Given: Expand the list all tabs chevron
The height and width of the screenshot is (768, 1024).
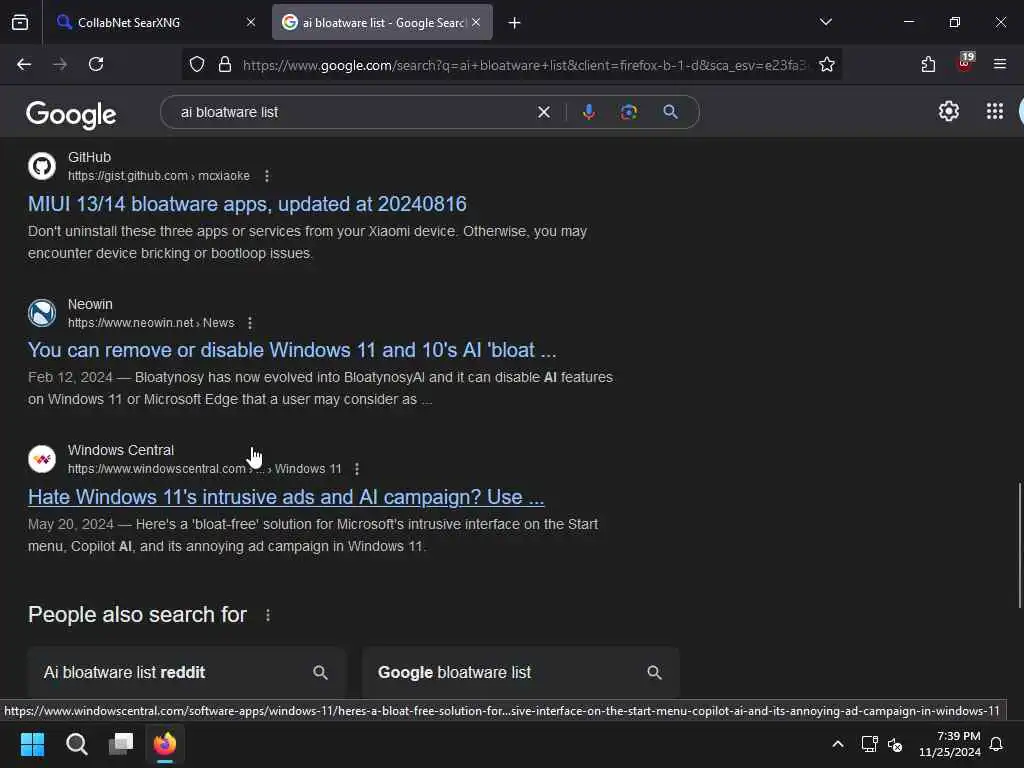Looking at the screenshot, I should [826, 22].
